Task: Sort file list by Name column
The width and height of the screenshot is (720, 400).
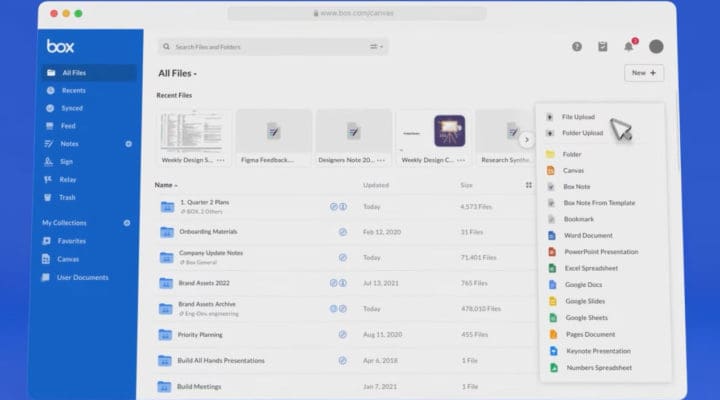Action: point(166,185)
